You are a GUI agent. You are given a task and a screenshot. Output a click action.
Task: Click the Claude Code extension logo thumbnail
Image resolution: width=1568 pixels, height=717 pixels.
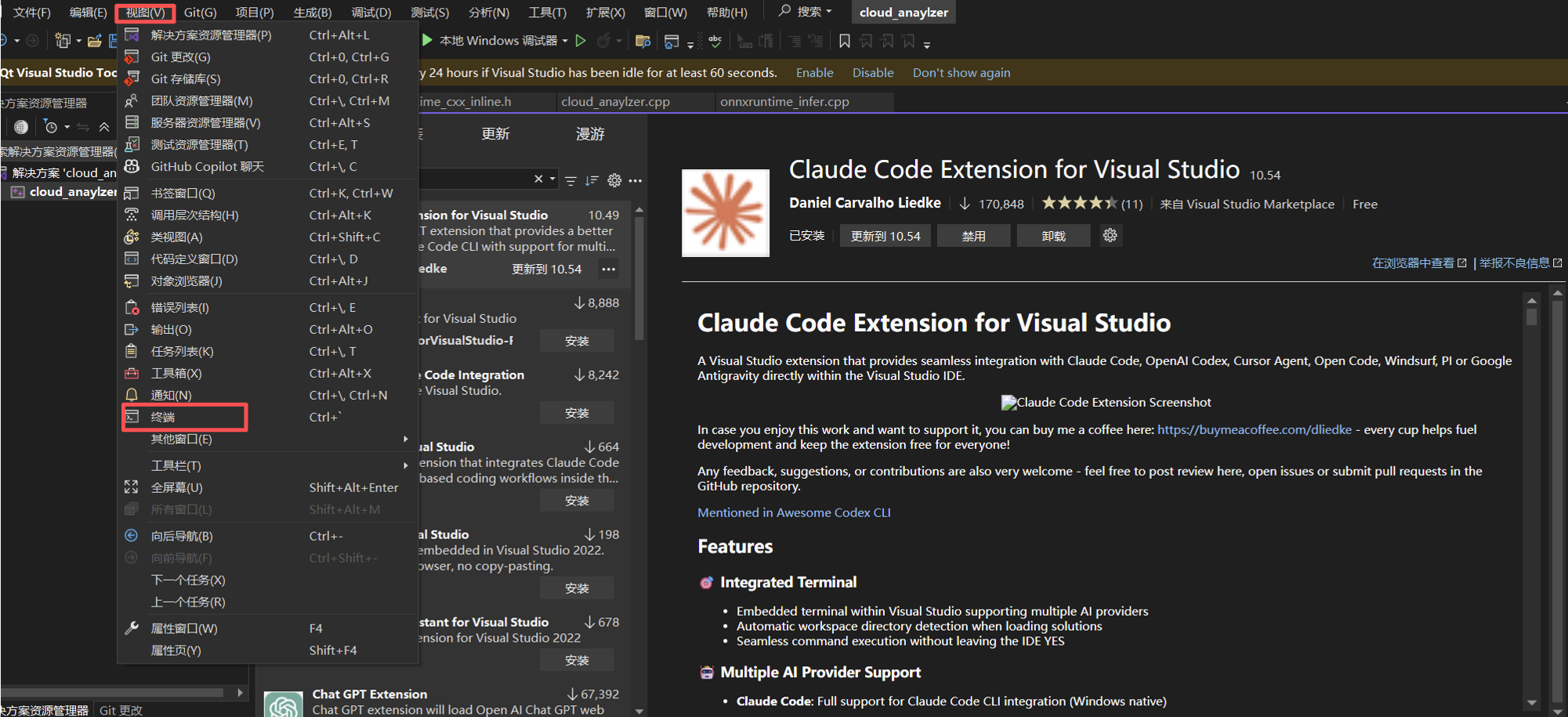point(726,212)
